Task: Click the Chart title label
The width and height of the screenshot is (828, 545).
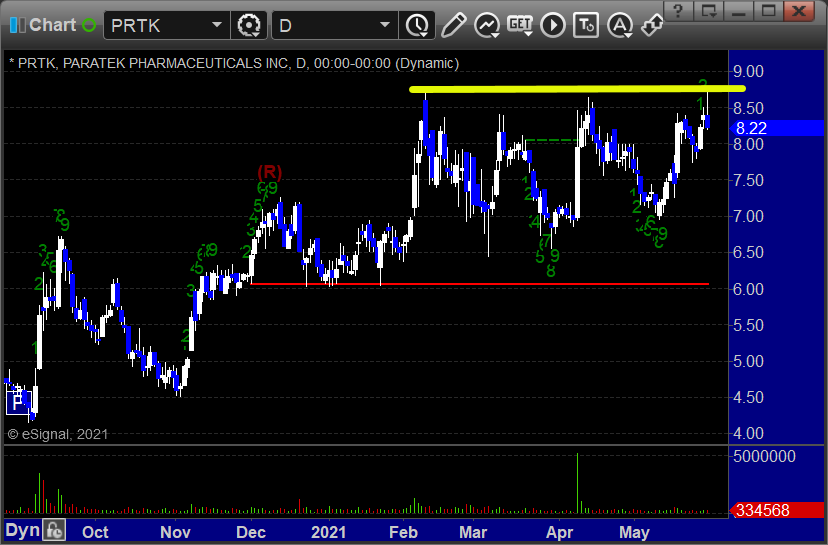Action: click(52, 25)
